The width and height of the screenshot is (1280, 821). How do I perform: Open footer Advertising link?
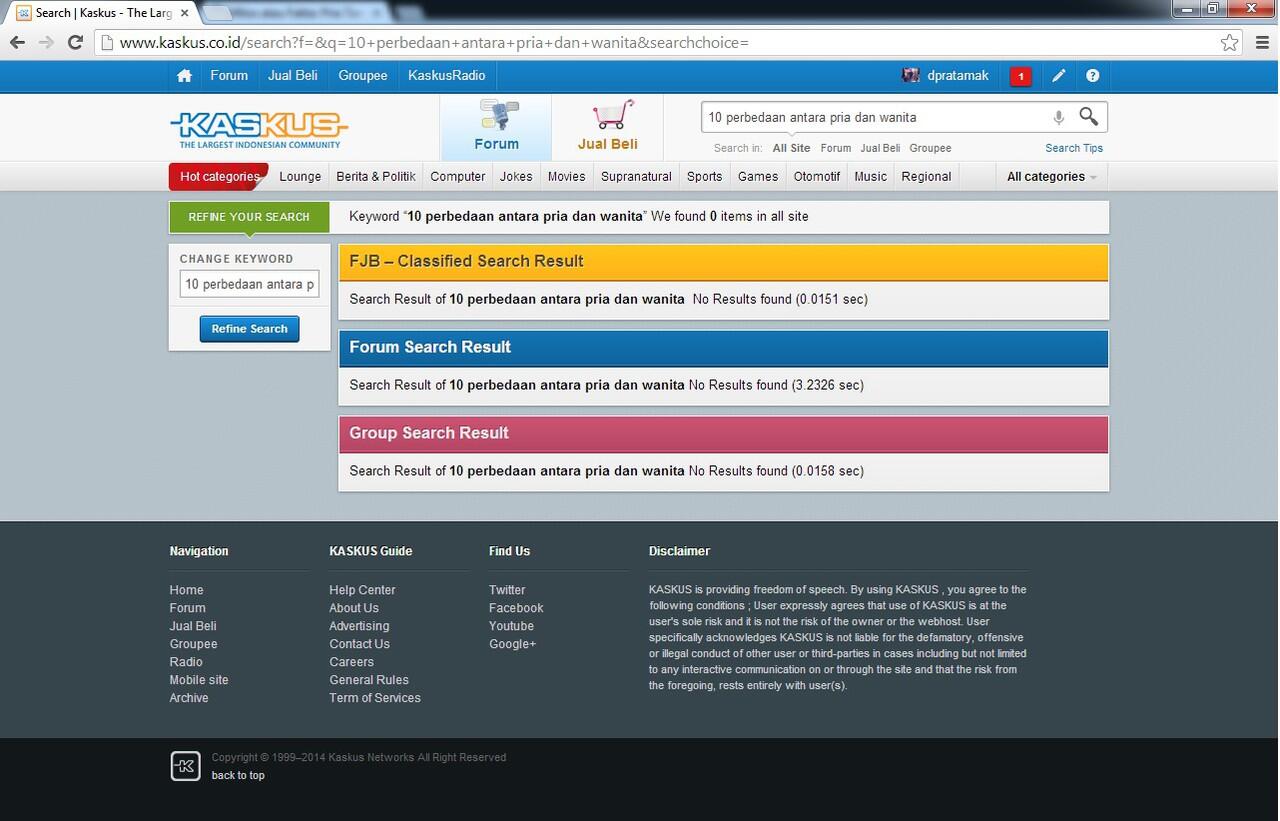pyautogui.click(x=359, y=626)
